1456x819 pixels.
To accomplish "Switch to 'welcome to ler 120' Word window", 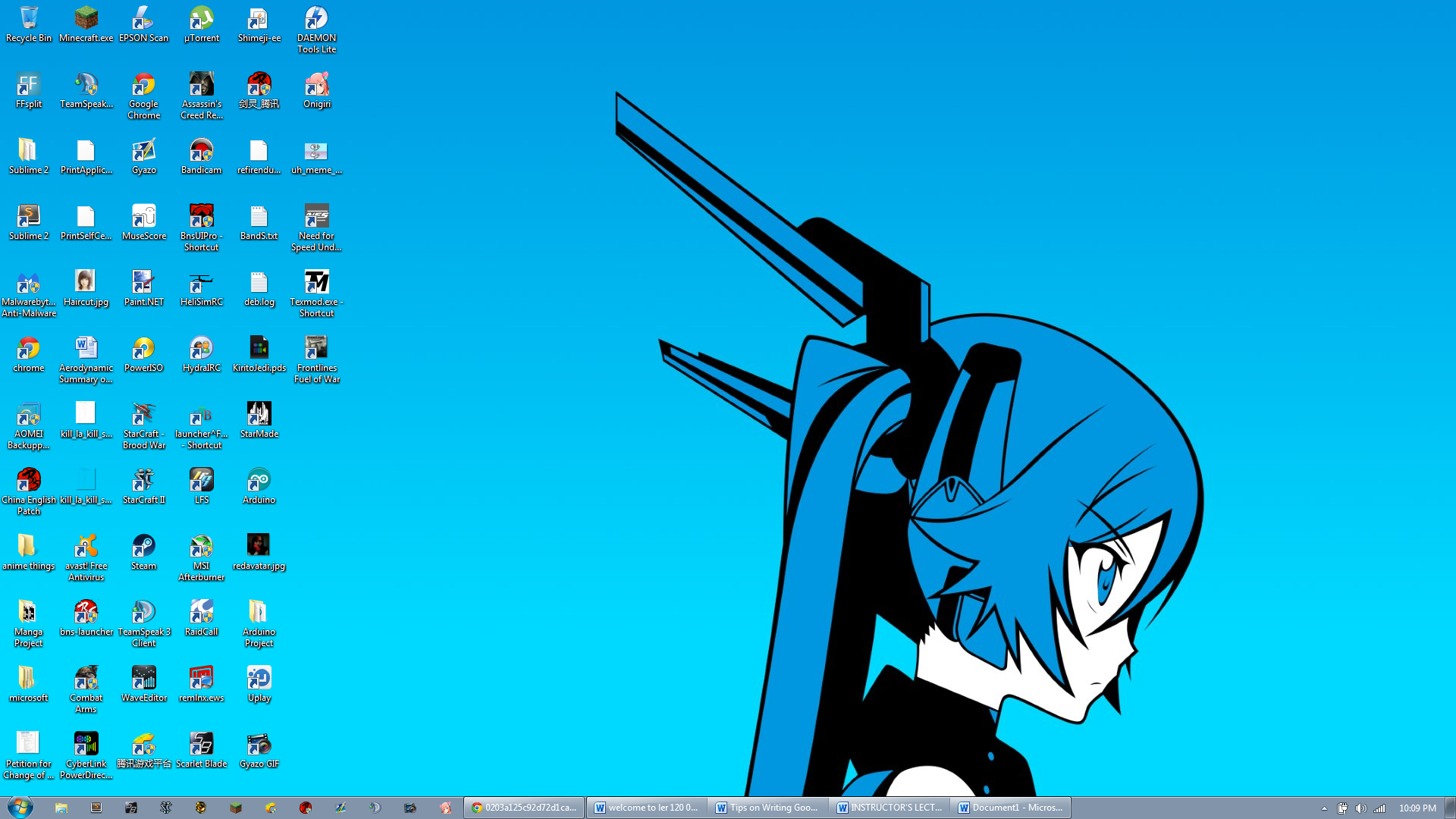I will [x=647, y=808].
